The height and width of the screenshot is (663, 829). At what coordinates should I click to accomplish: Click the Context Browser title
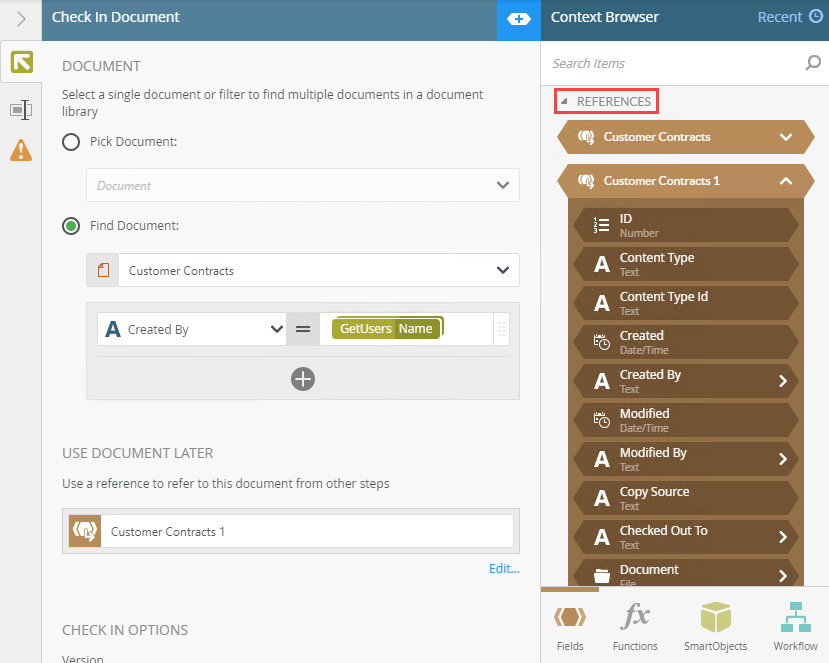click(x=605, y=17)
